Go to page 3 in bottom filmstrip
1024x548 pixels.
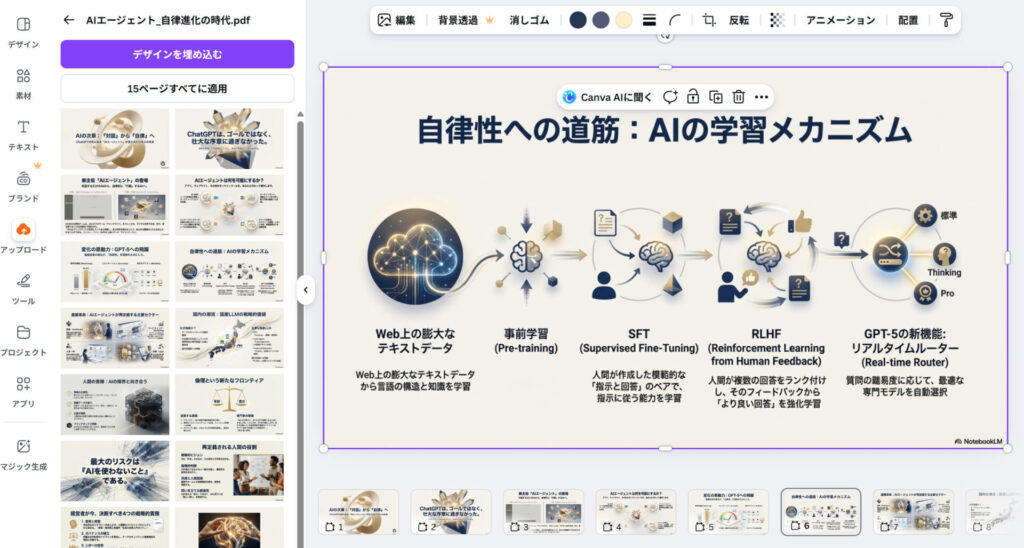543,512
